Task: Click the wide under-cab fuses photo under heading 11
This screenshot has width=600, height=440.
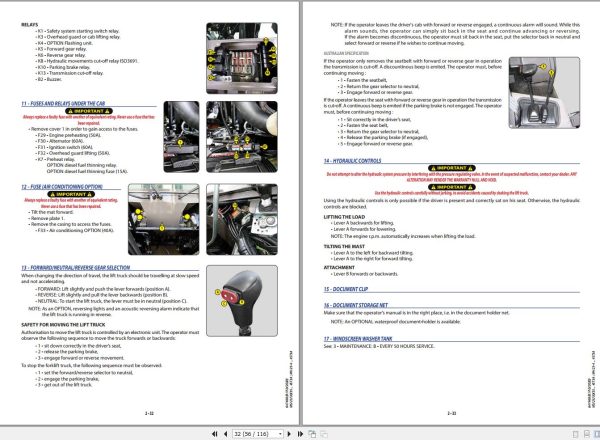Action: tap(242, 137)
